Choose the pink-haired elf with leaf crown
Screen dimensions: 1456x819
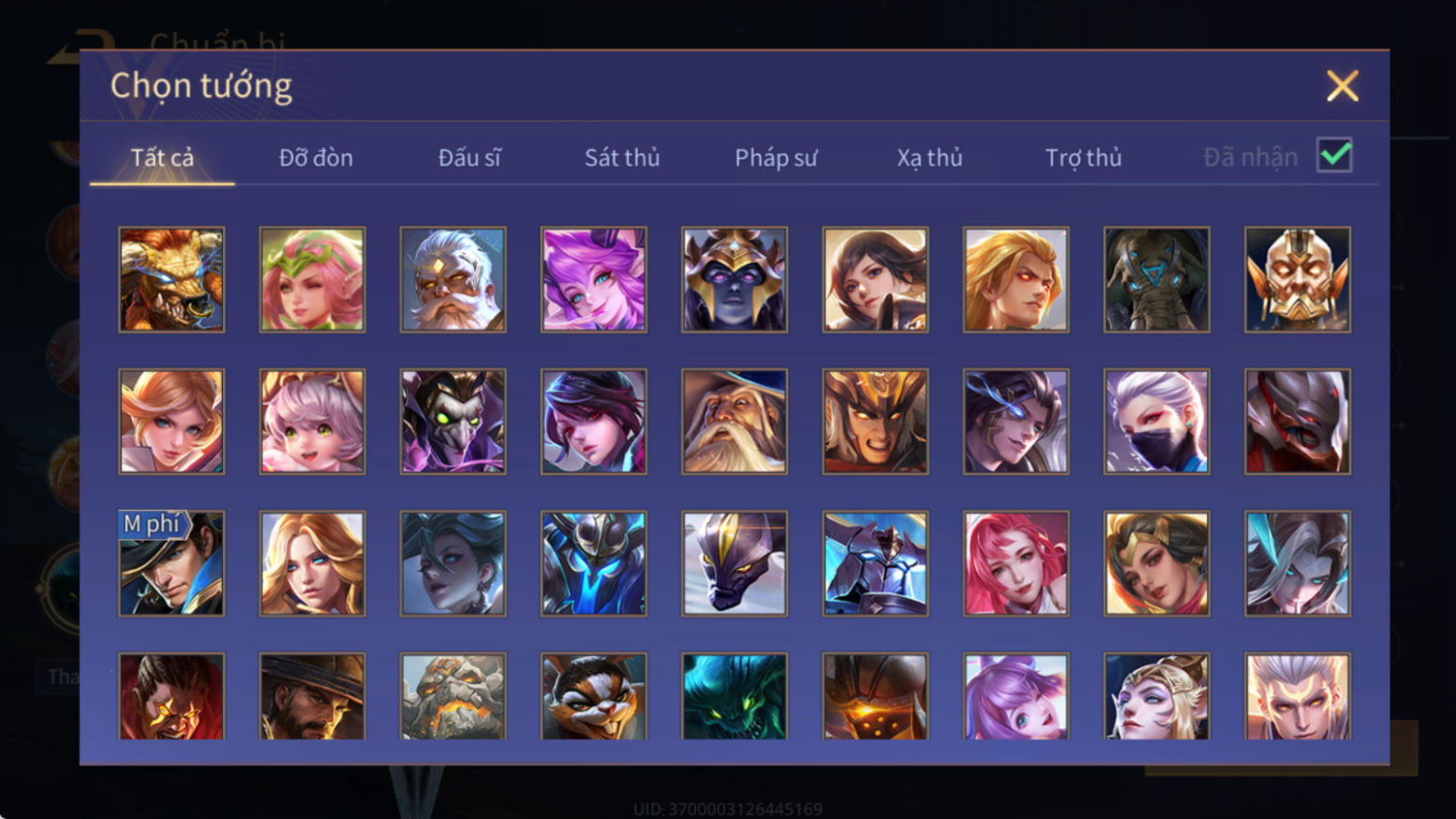click(312, 279)
